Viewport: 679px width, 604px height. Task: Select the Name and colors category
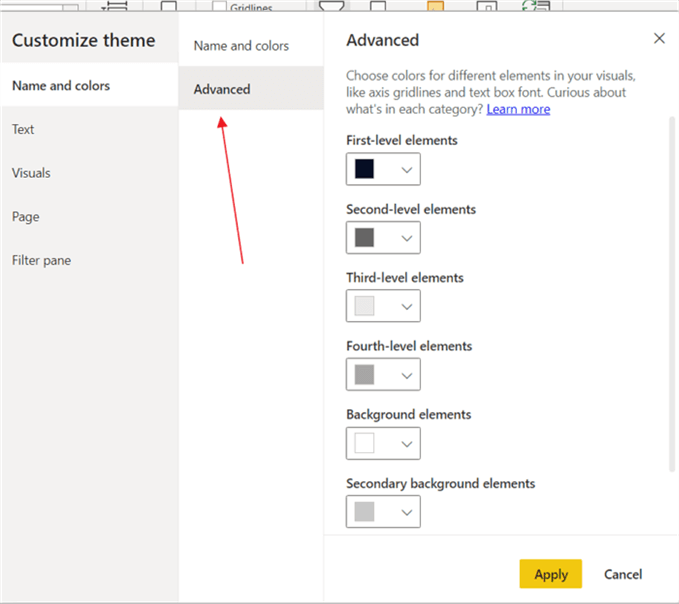click(89, 85)
